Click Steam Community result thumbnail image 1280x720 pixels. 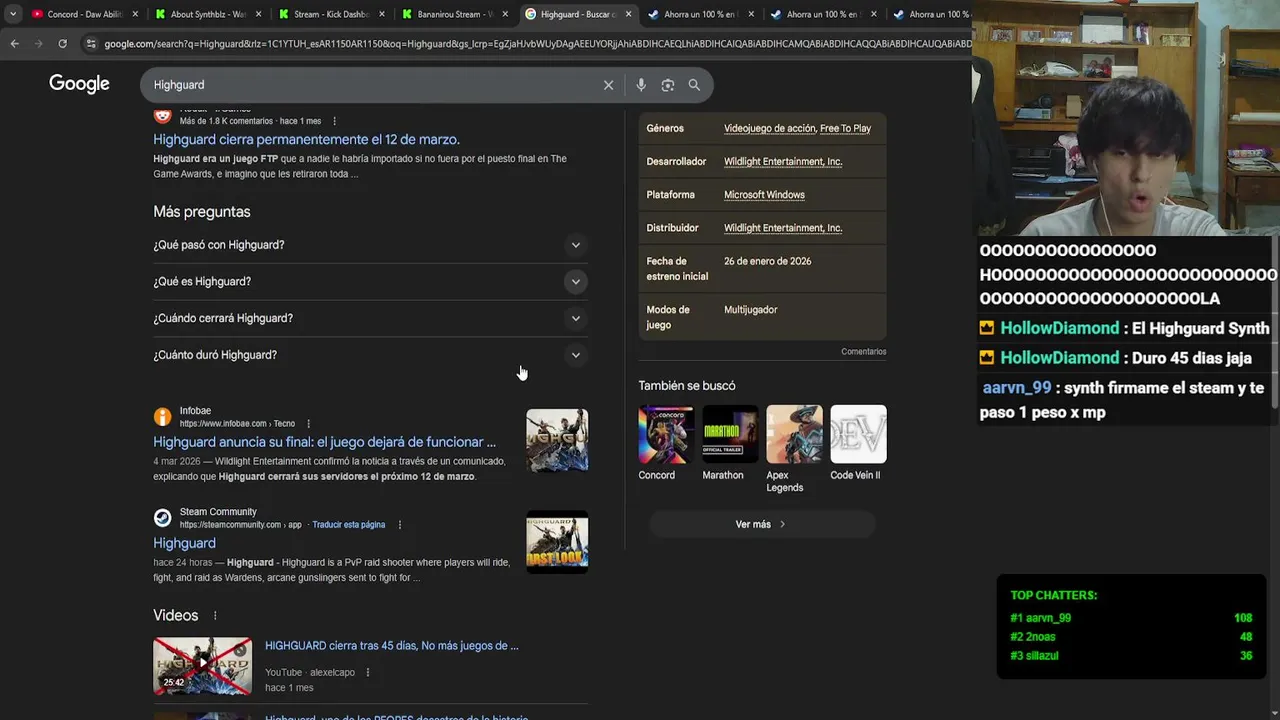557,541
